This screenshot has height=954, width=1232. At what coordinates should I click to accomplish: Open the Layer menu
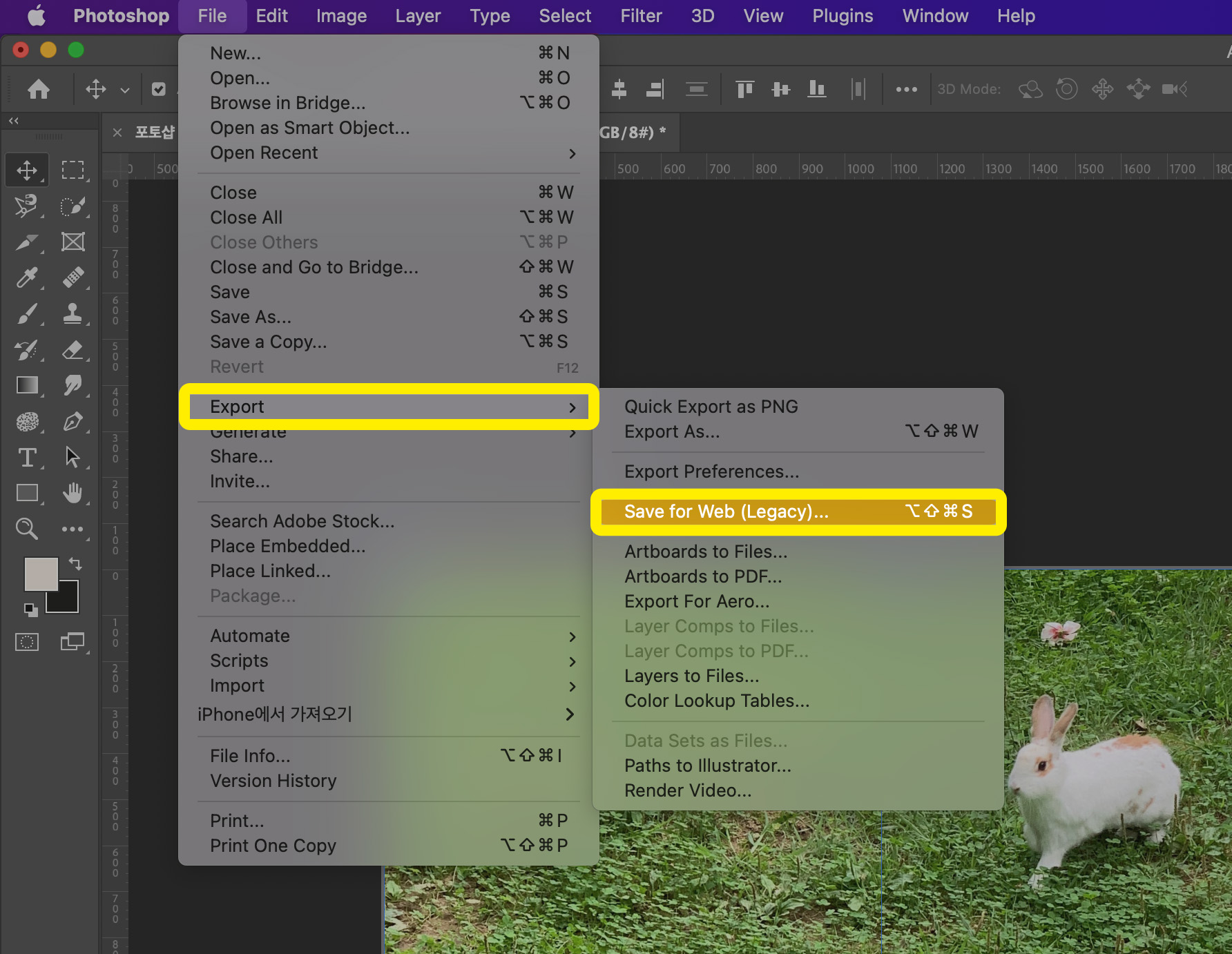(x=418, y=16)
